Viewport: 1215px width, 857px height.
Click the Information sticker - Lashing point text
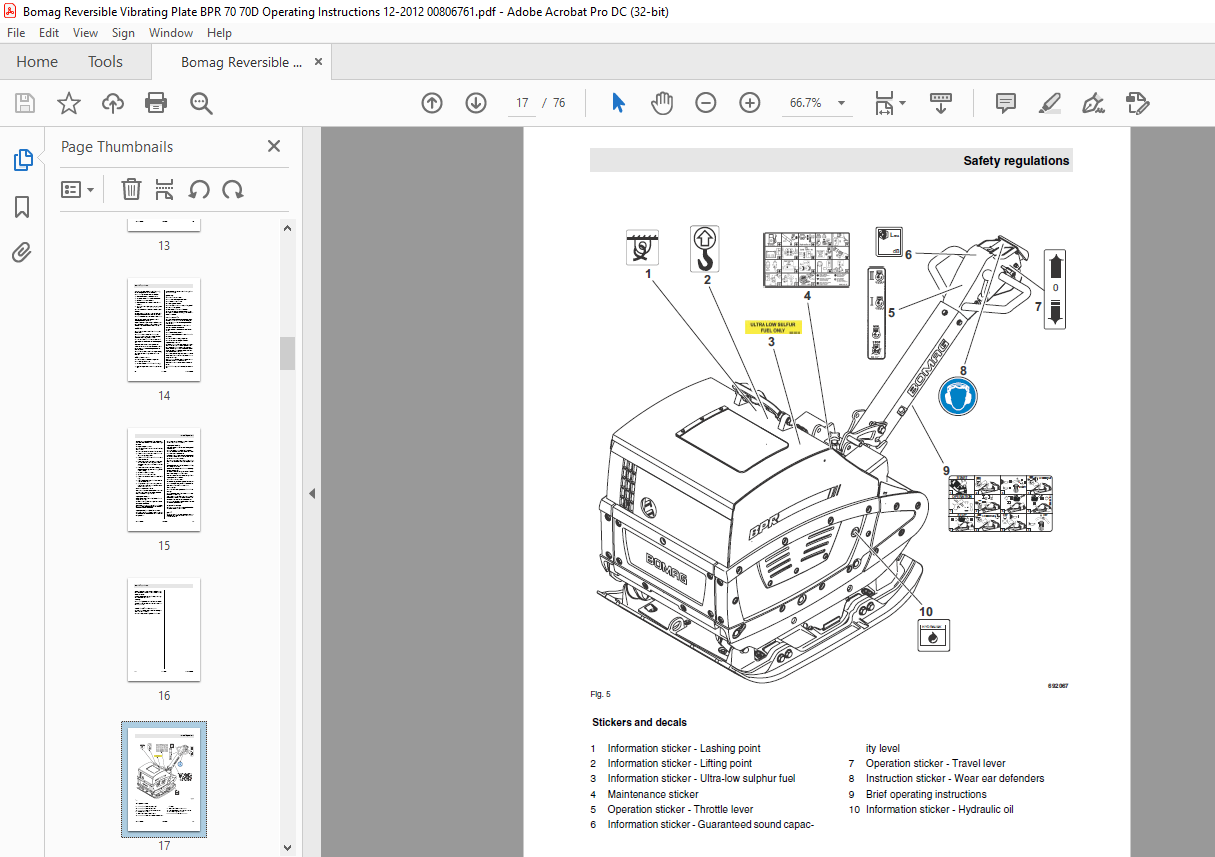684,748
